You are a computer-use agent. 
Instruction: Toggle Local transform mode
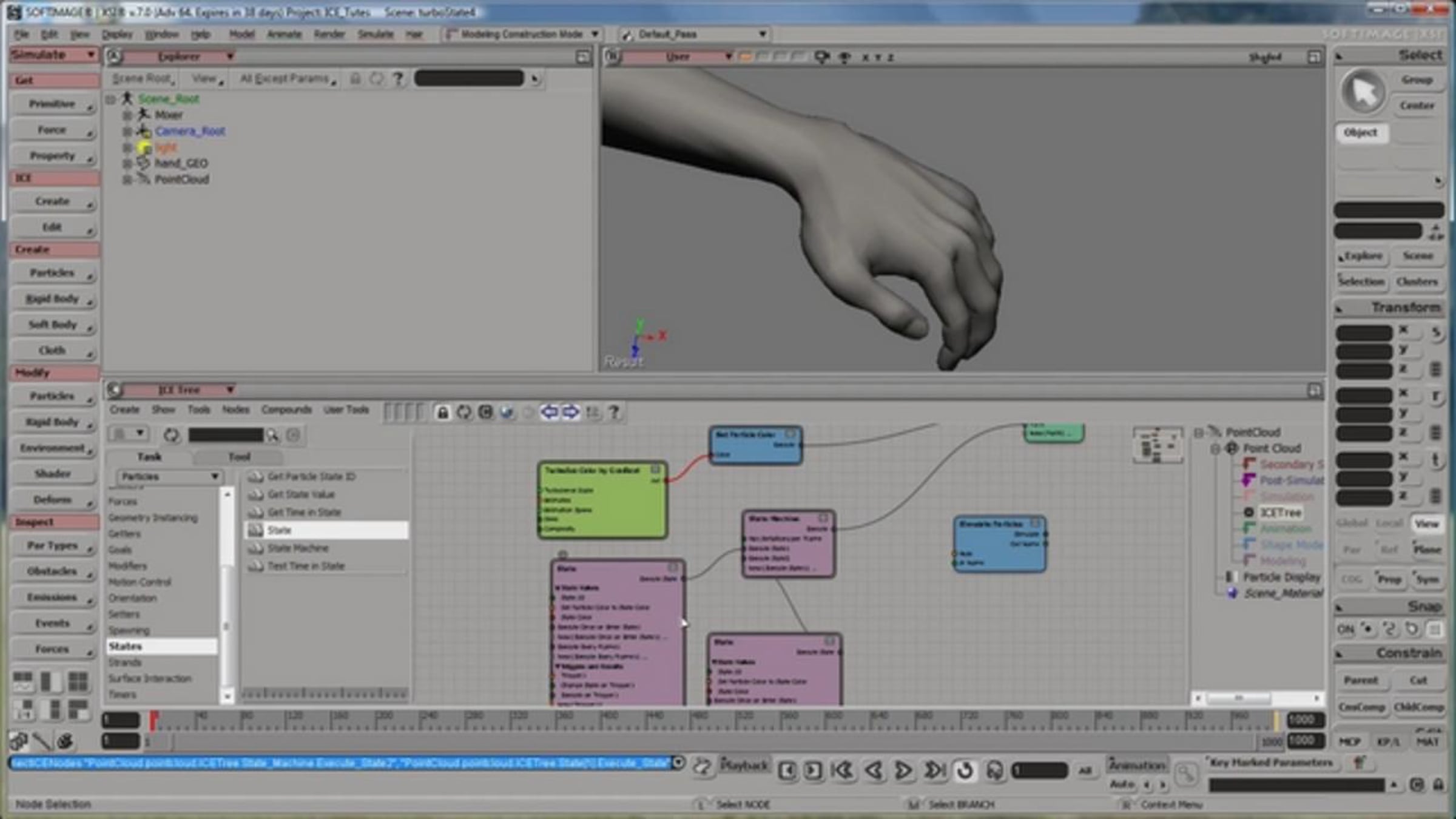pyautogui.click(x=1389, y=524)
